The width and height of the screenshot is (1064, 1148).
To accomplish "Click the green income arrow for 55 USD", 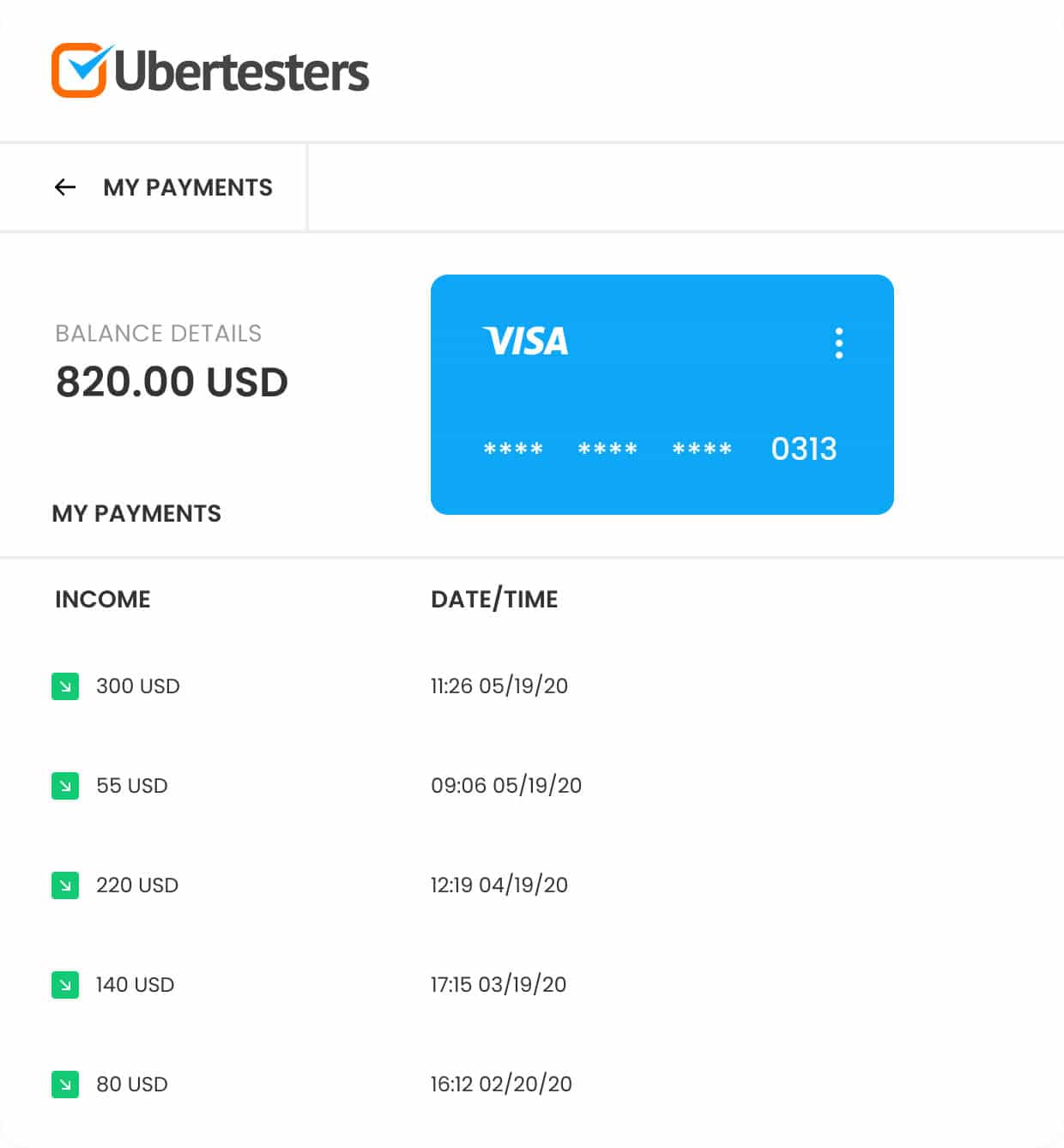I will 64,785.
